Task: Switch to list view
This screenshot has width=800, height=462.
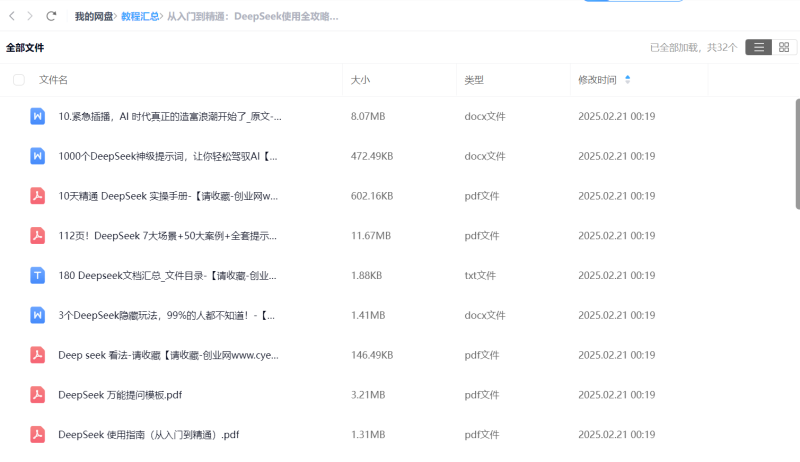Action: point(759,47)
